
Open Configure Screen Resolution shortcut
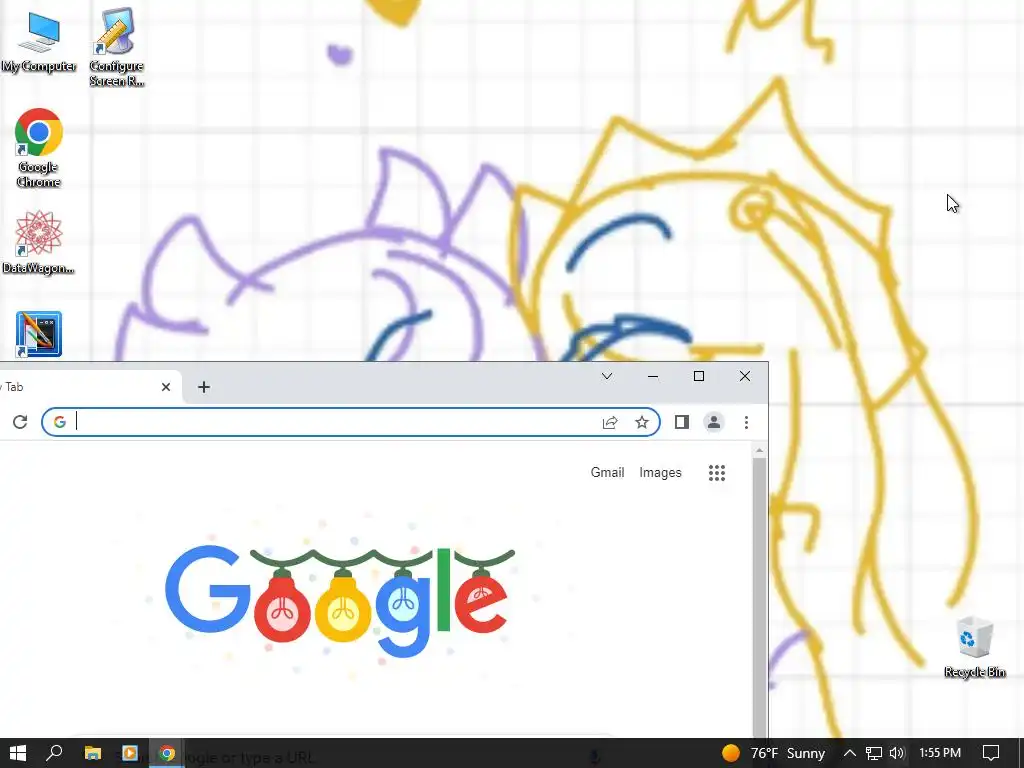[116, 47]
